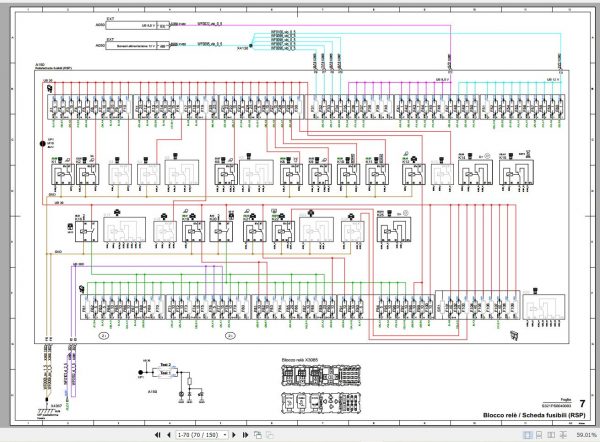Go to the previous view
The height and width of the screenshot is (442, 600).
258,435
